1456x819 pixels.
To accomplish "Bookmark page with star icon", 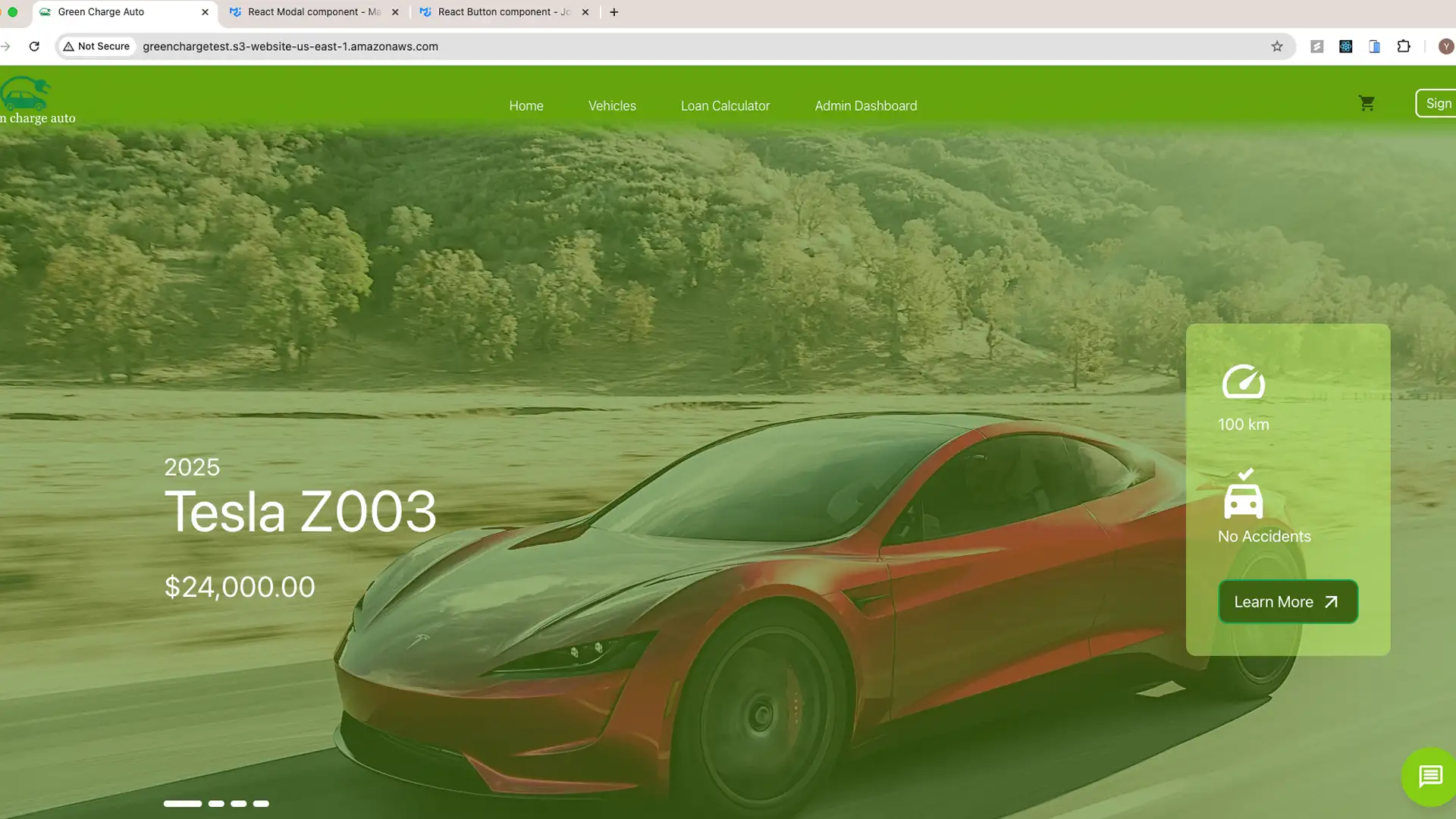I will pos(1277,46).
